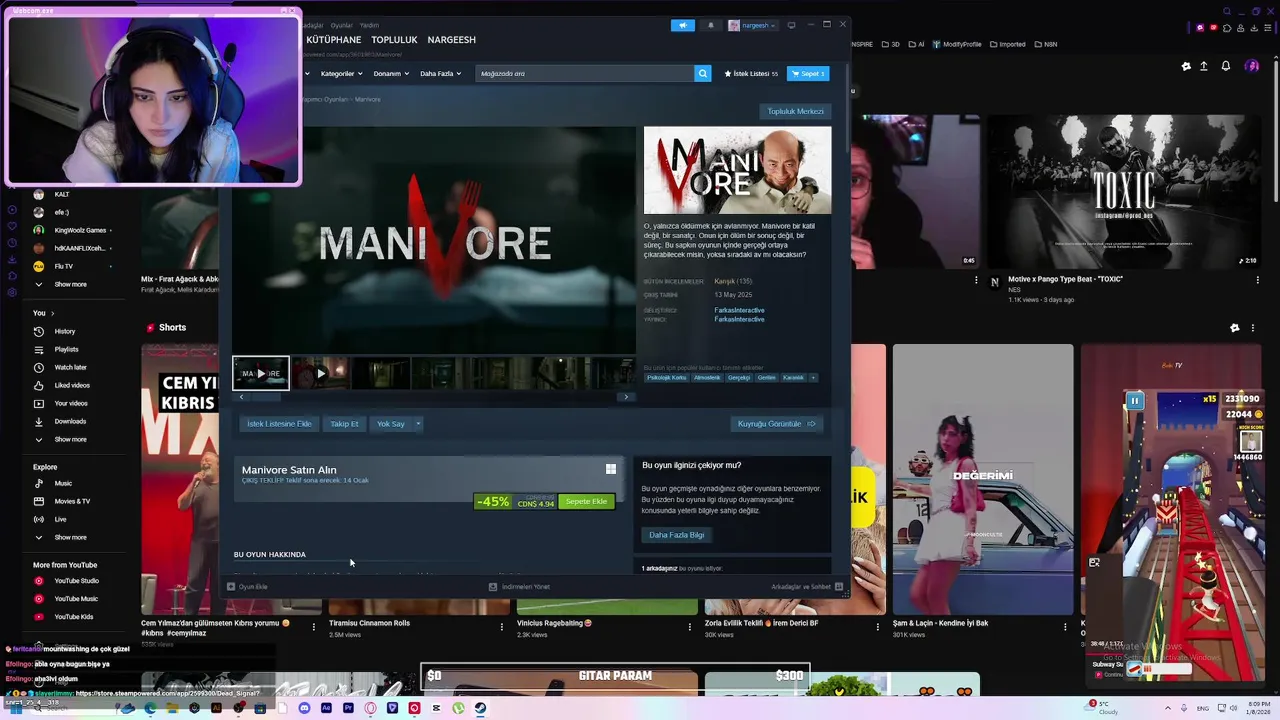The width and height of the screenshot is (1280, 720).
Task: Select Psikolojik Korku tag
Action: 667,377
